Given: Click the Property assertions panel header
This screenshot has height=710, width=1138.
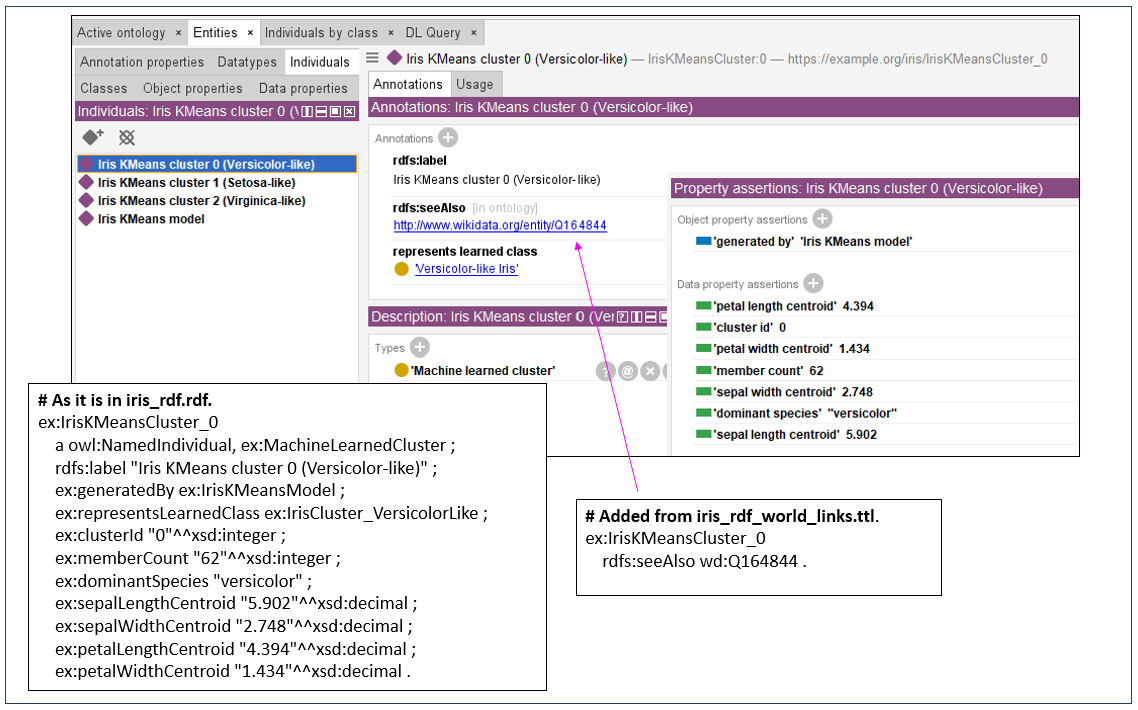Looking at the screenshot, I should [x=875, y=188].
